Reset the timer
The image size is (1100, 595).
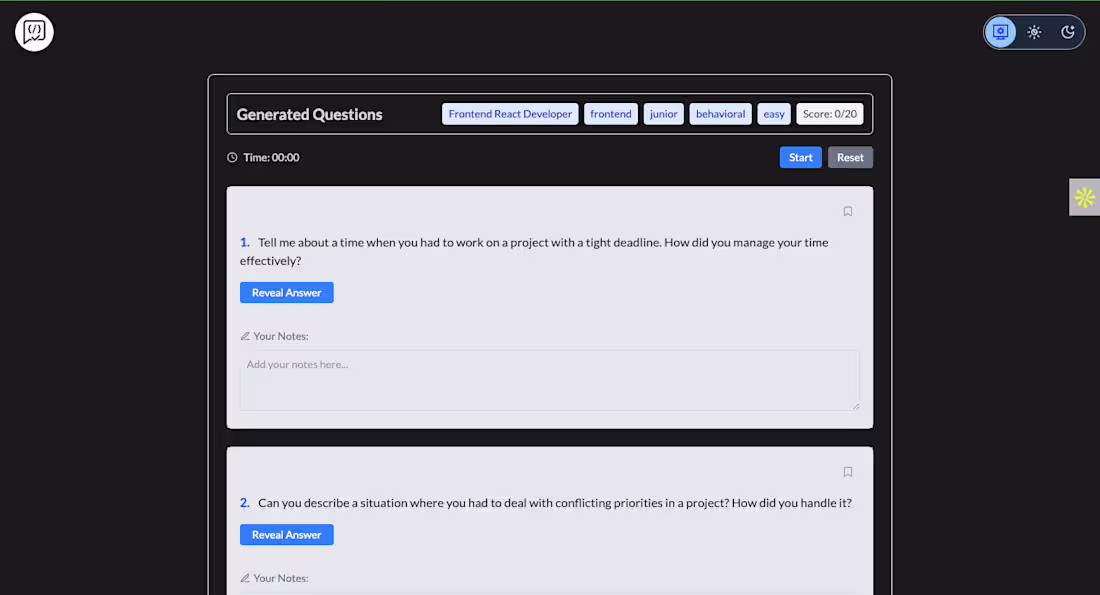click(x=850, y=157)
